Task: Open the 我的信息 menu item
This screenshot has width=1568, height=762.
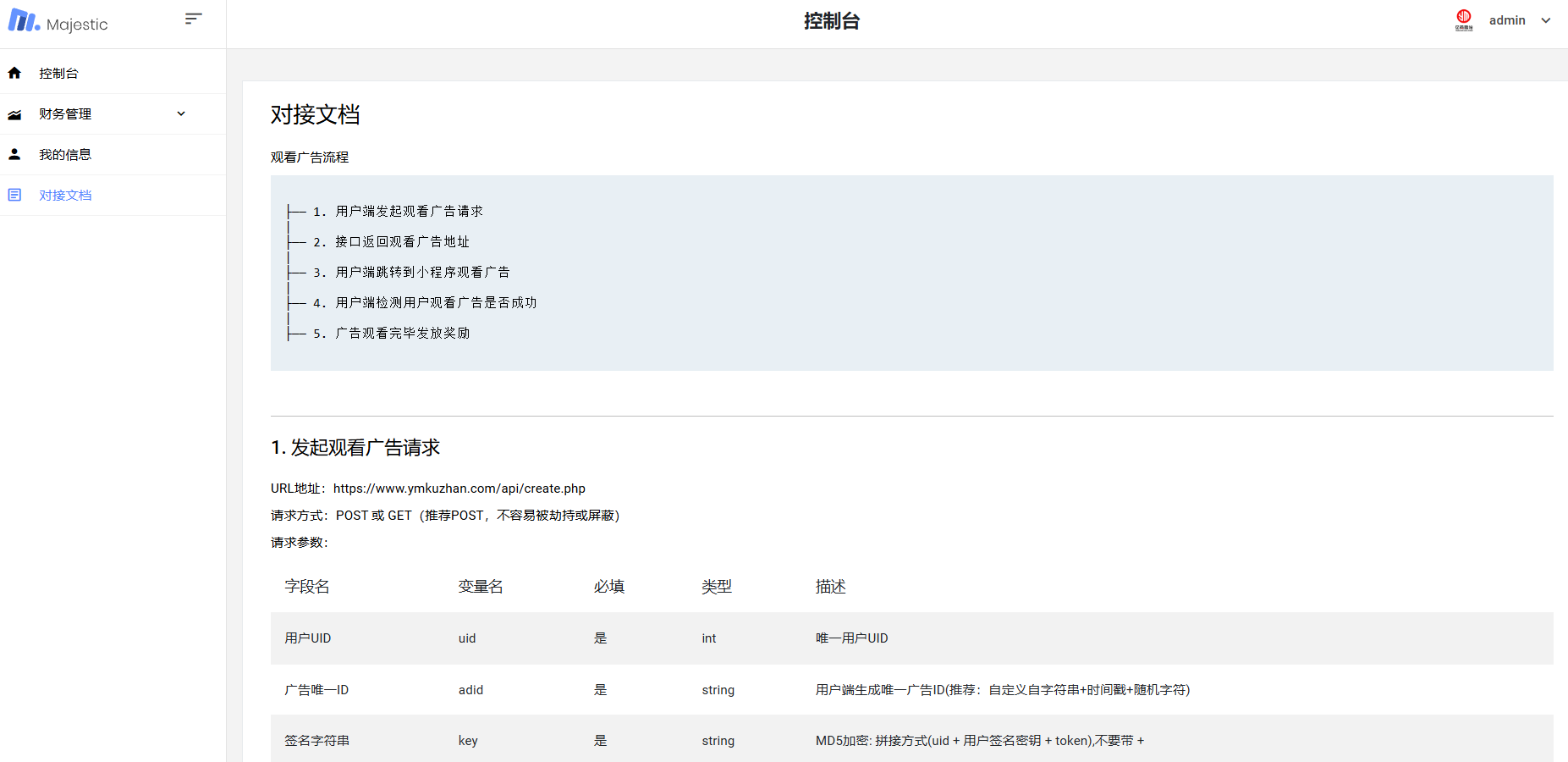Action: (x=113, y=154)
